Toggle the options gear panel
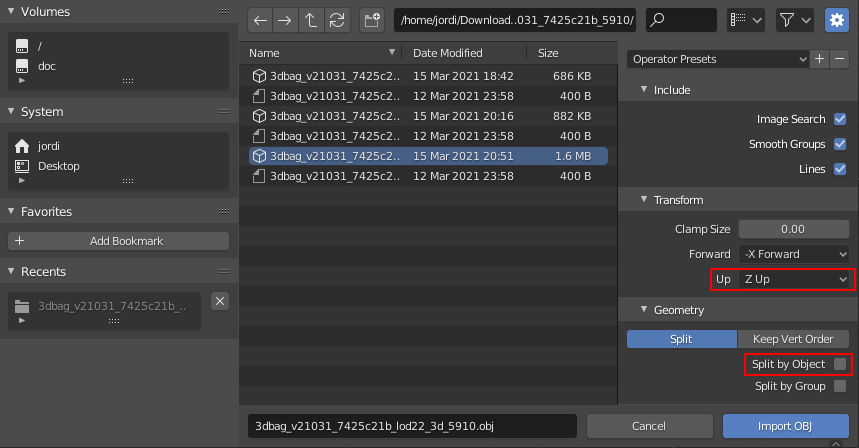The width and height of the screenshot is (859, 448). pyautogui.click(x=837, y=21)
